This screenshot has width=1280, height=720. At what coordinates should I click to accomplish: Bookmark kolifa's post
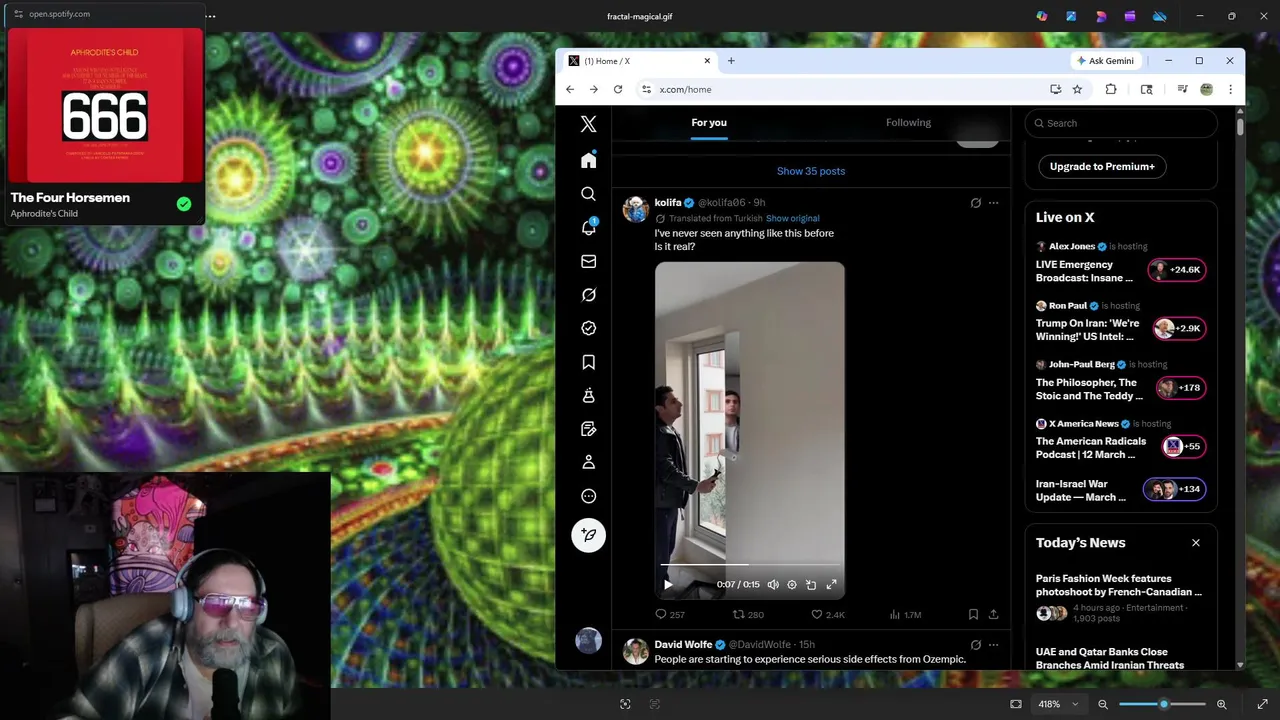pyautogui.click(x=973, y=615)
